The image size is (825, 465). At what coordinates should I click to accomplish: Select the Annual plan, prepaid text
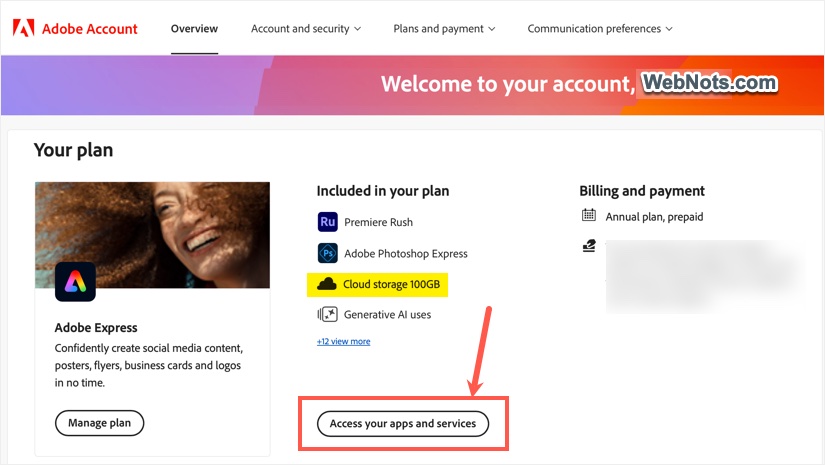654,217
